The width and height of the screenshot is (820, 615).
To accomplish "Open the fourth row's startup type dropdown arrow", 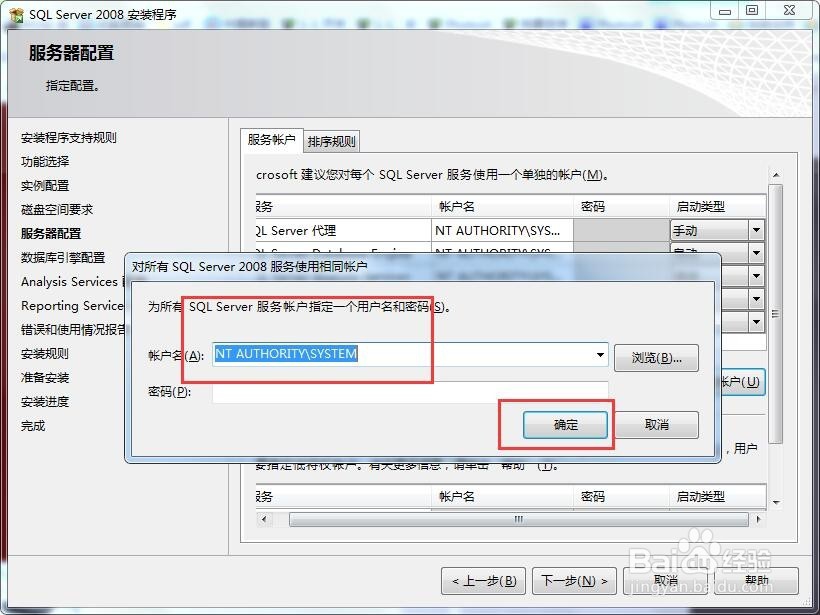I will click(x=756, y=299).
